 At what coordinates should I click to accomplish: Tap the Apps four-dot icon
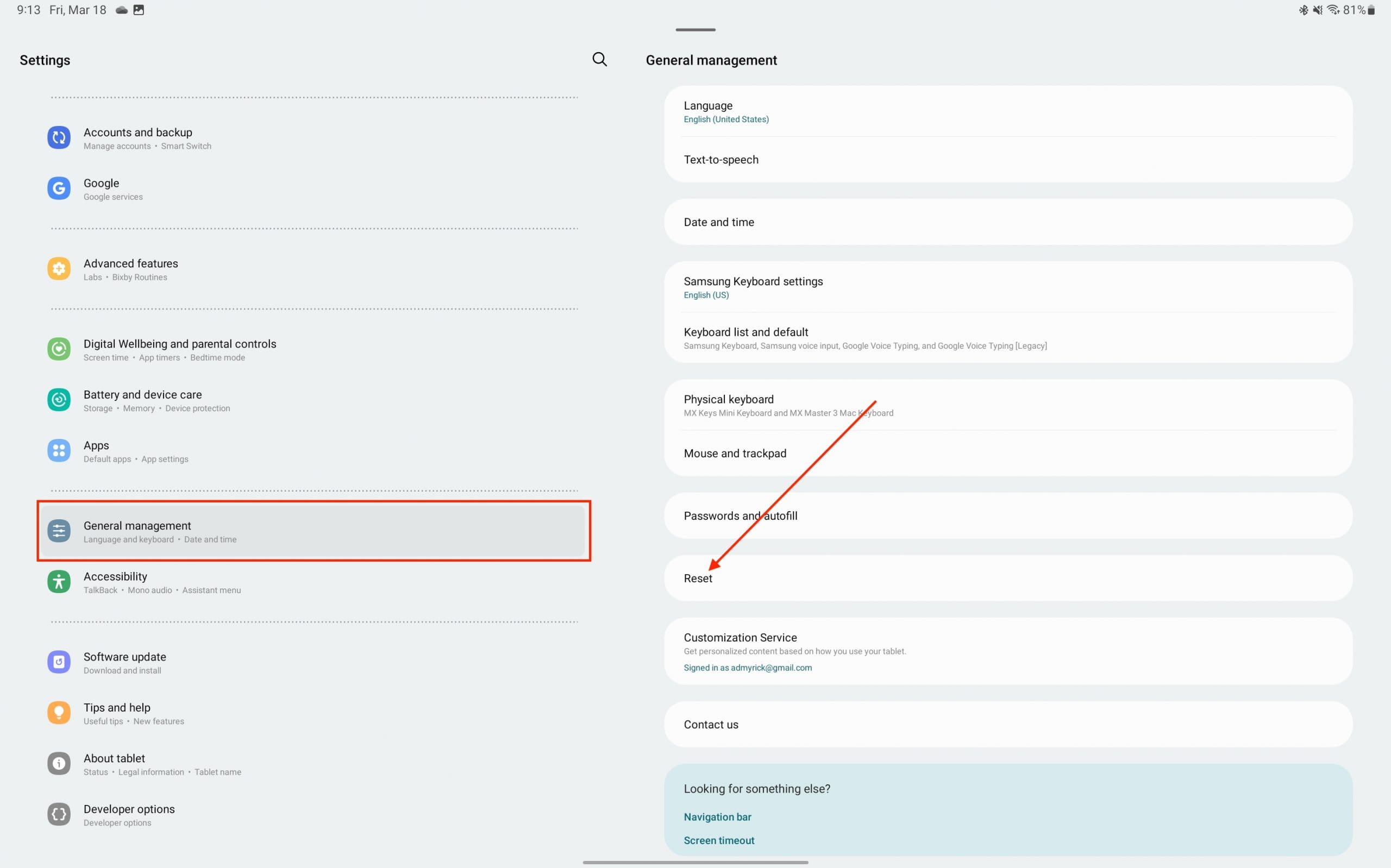coord(59,451)
